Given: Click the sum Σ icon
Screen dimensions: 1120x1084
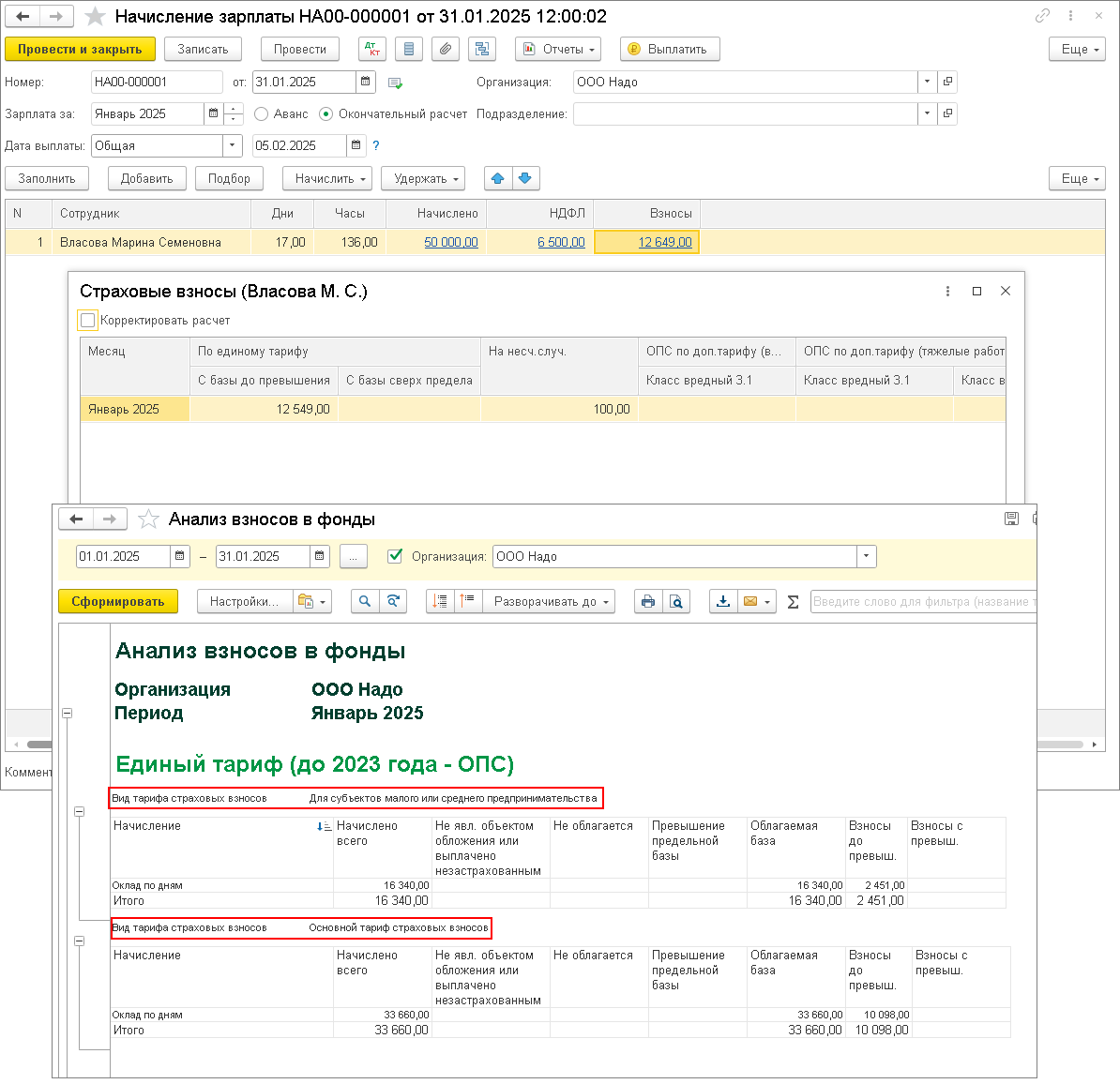Looking at the screenshot, I should tap(793, 602).
